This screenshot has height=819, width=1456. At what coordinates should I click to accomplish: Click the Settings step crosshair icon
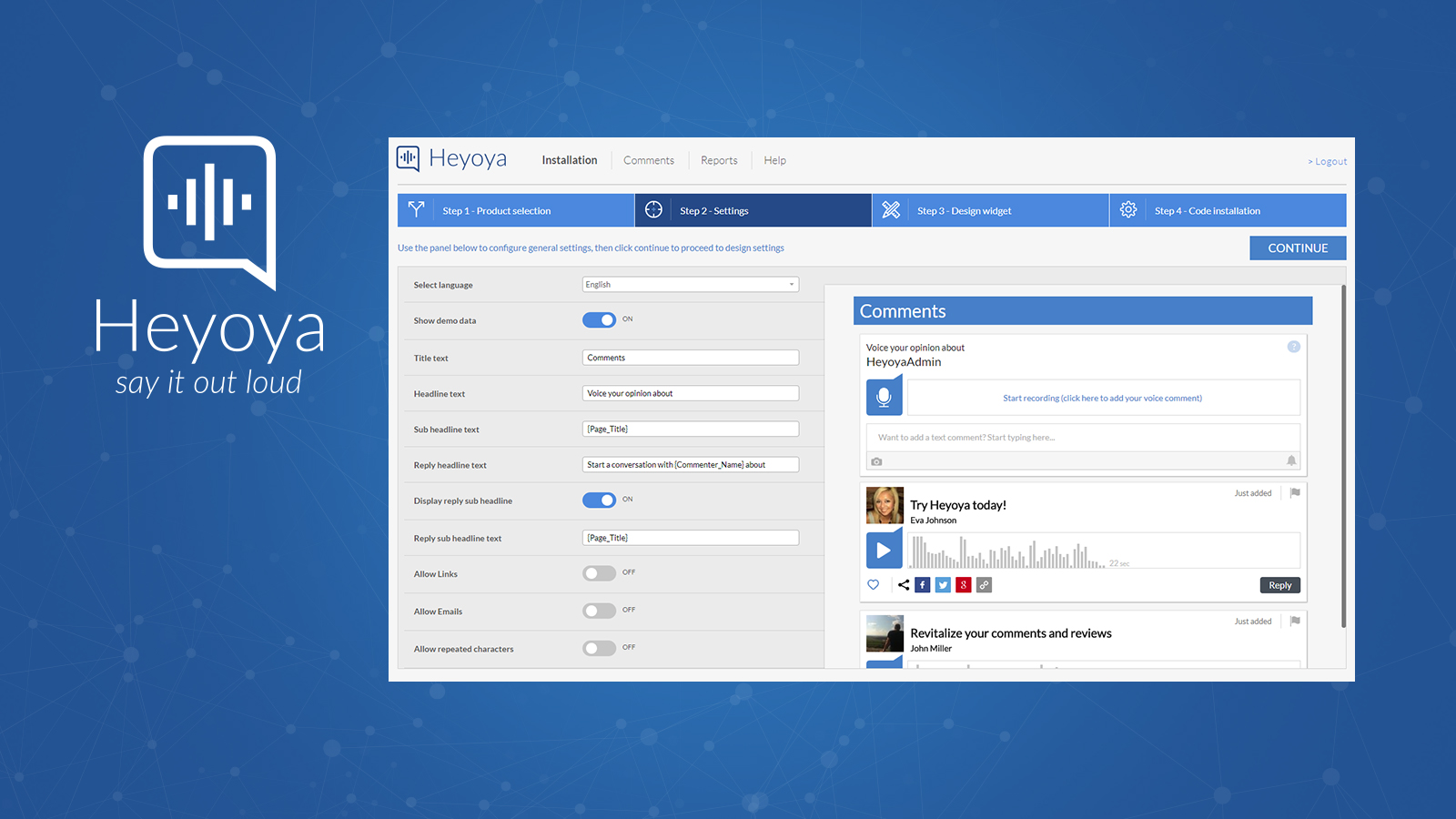click(653, 210)
